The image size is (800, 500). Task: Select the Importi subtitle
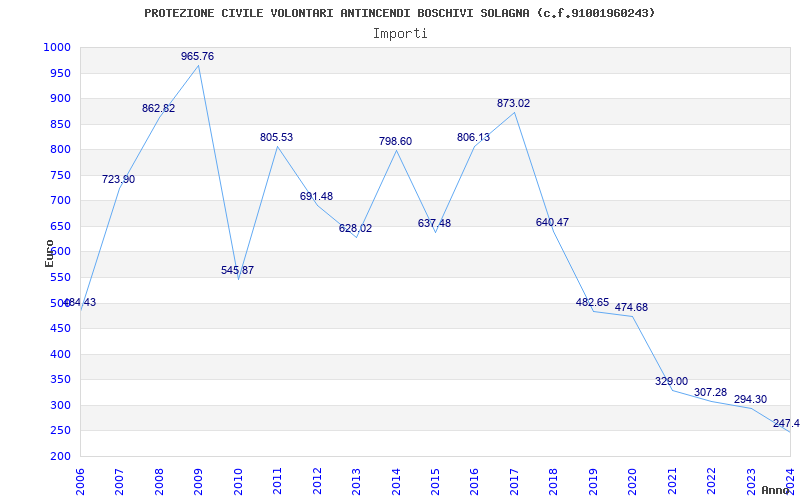[x=400, y=34]
